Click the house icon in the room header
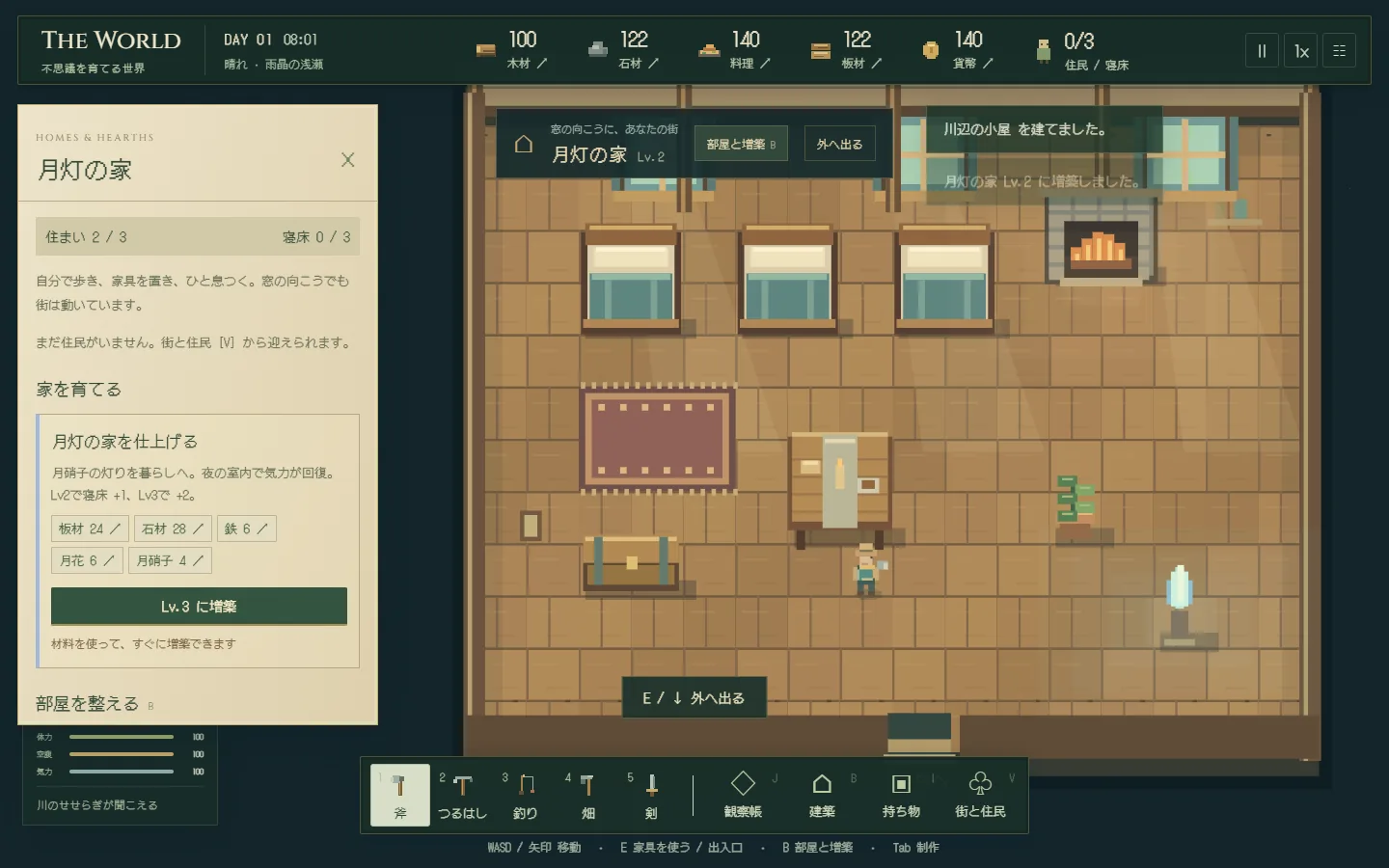 coord(524,144)
